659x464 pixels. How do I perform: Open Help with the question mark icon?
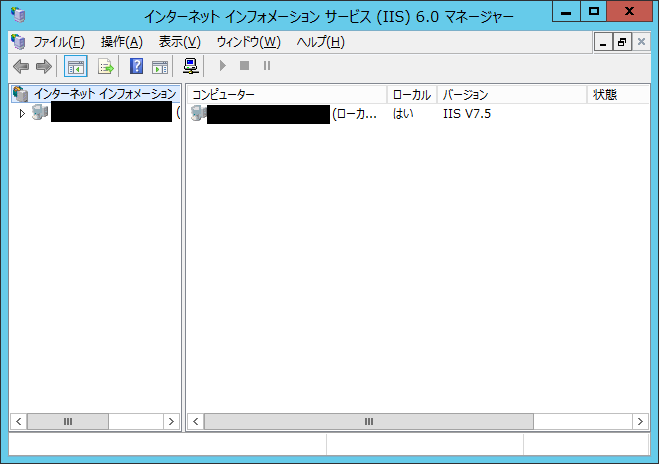point(136,66)
